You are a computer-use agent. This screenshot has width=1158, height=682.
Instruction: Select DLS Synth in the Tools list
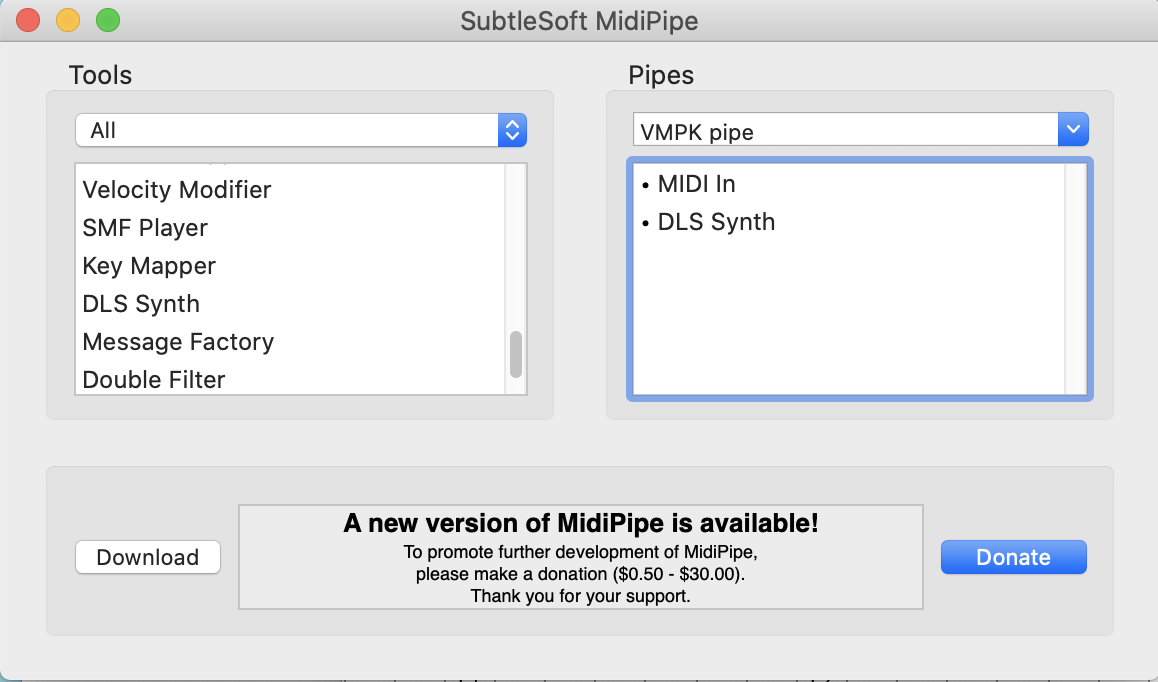141,304
